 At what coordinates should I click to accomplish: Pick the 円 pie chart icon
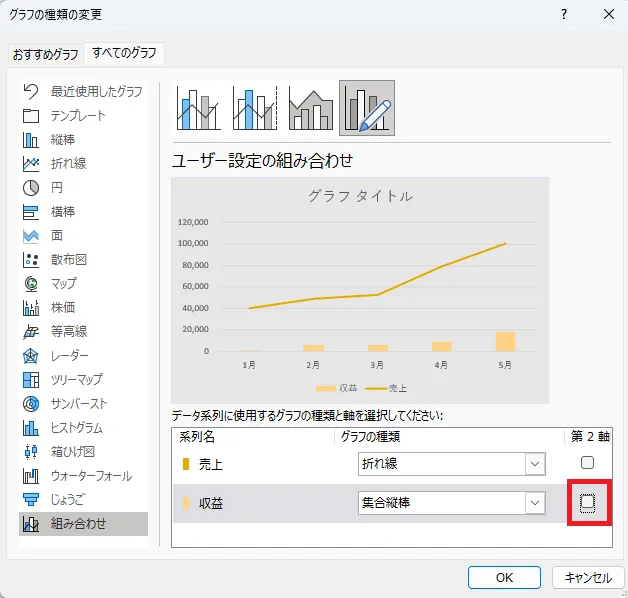point(31,188)
